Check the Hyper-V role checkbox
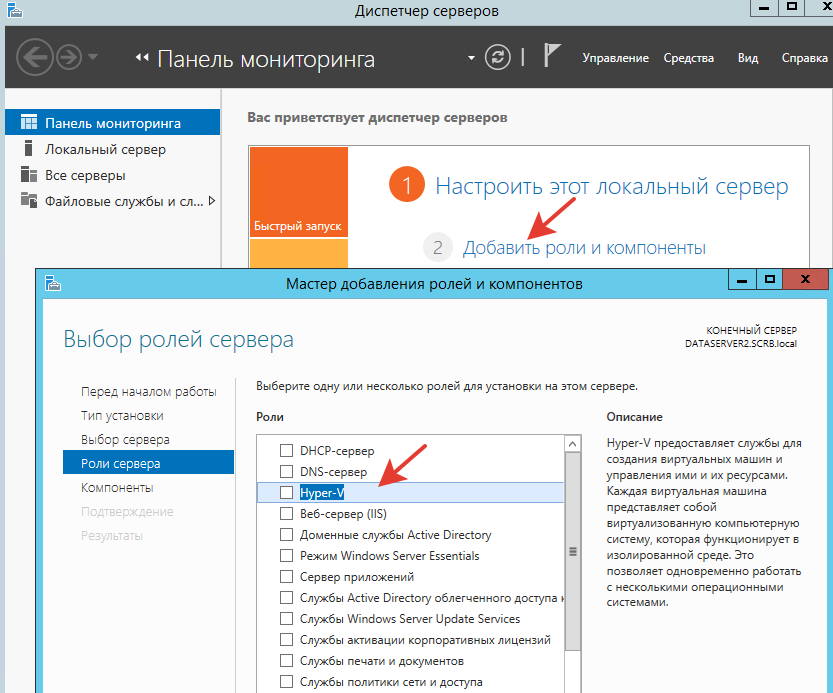The height and width of the screenshot is (693, 833). tap(286, 493)
